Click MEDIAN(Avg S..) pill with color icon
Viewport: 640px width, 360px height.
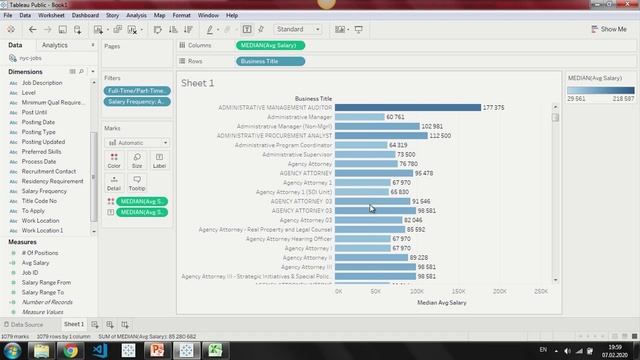coord(142,201)
